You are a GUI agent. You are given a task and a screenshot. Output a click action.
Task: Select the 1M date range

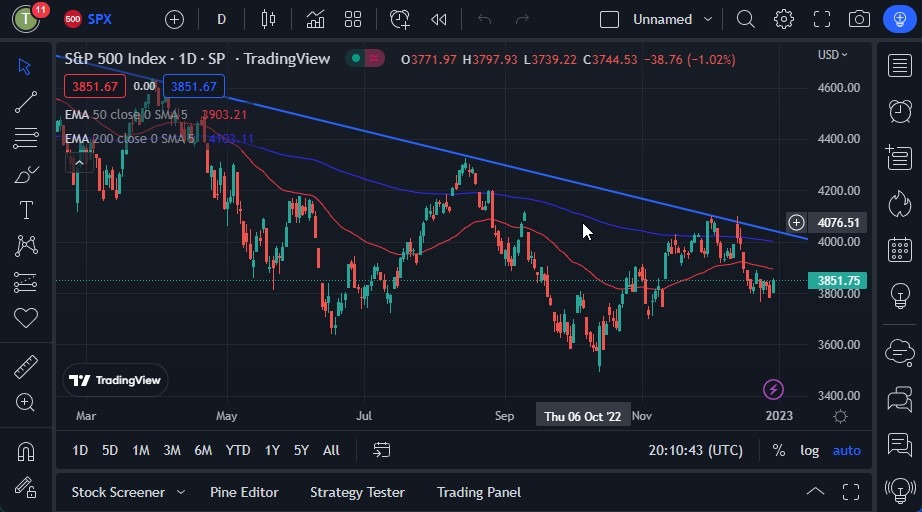pos(141,450)
